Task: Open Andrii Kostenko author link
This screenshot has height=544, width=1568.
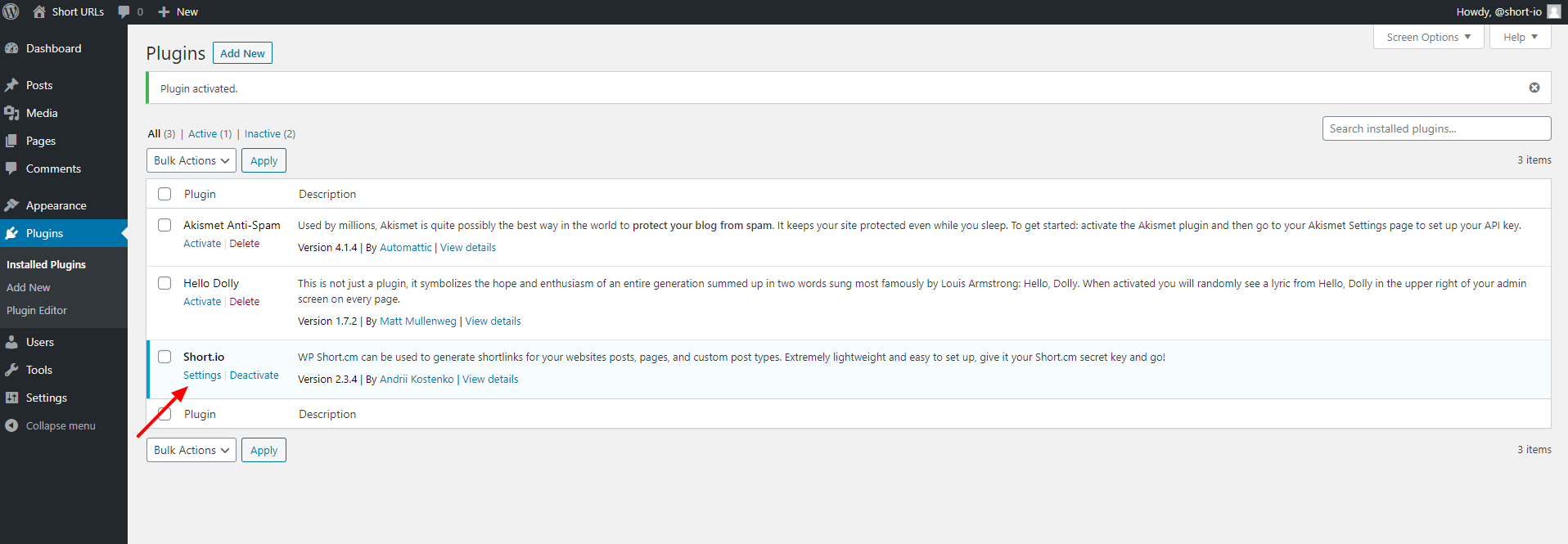Action: [x=417, y=379]
